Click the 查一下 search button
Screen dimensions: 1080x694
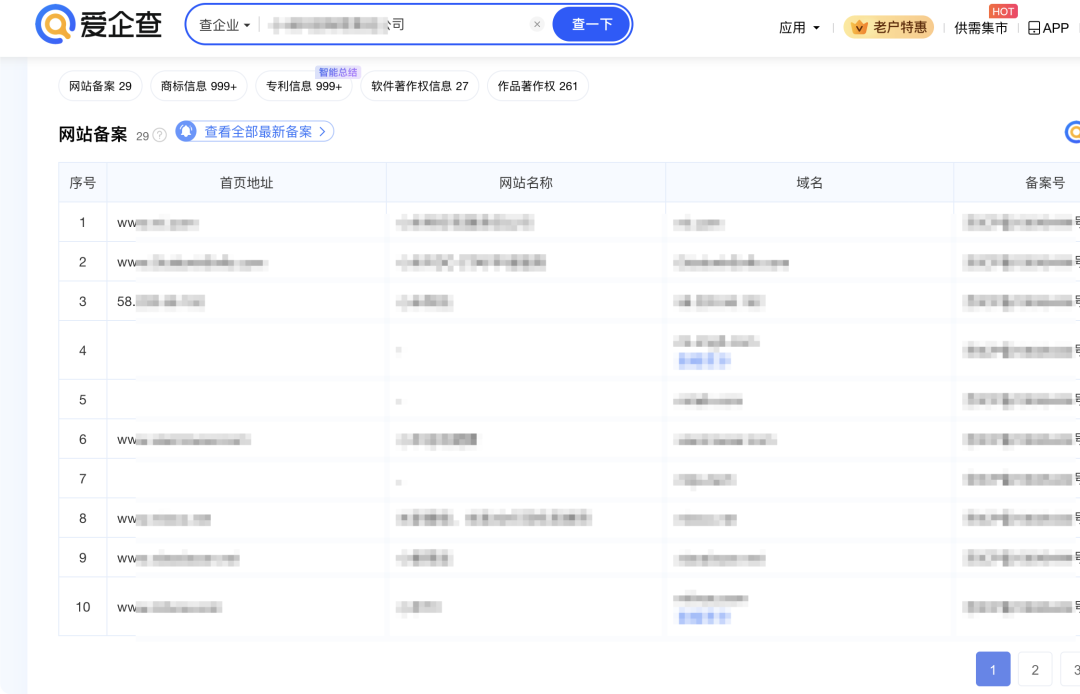point(592,24)
